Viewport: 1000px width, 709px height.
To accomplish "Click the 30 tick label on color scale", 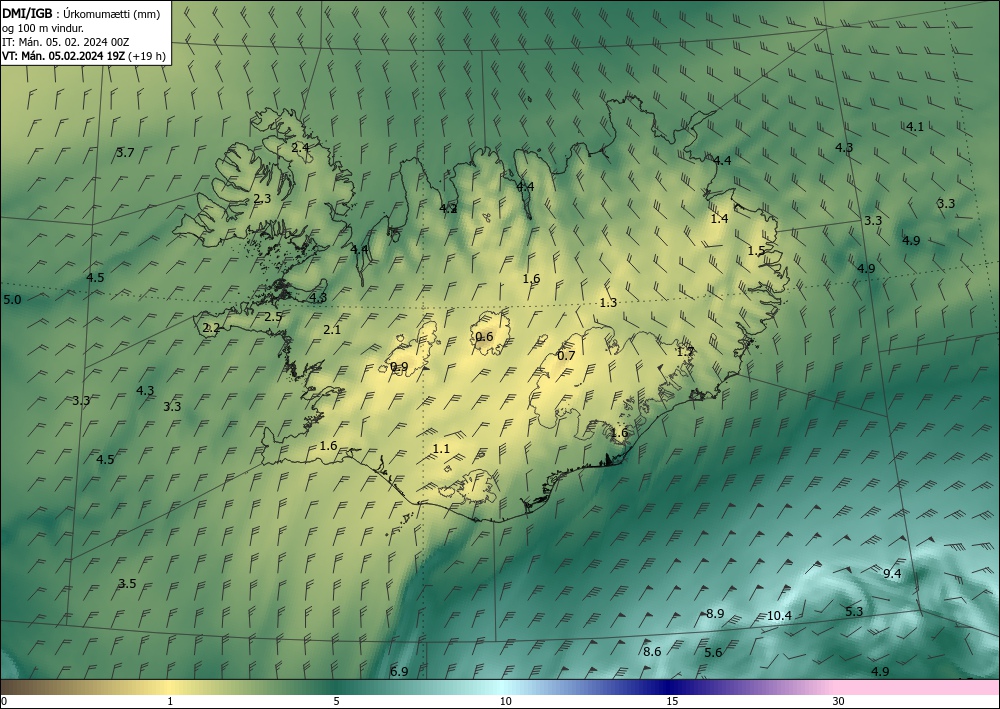I will [x=839, y=701].
